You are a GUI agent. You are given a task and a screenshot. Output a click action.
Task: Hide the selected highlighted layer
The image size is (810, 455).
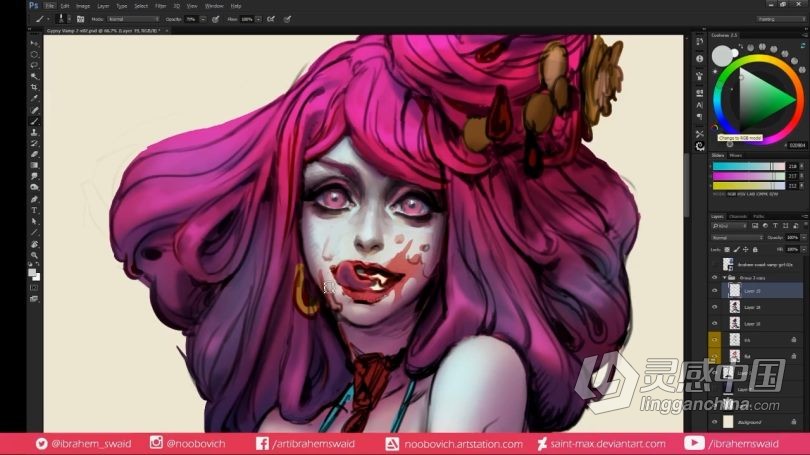point(714,291)
